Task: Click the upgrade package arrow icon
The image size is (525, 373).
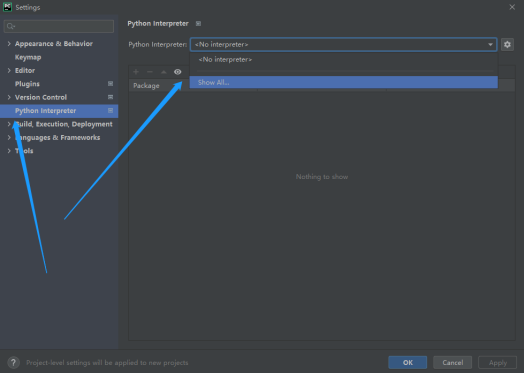Action: (x=164, y=72)
